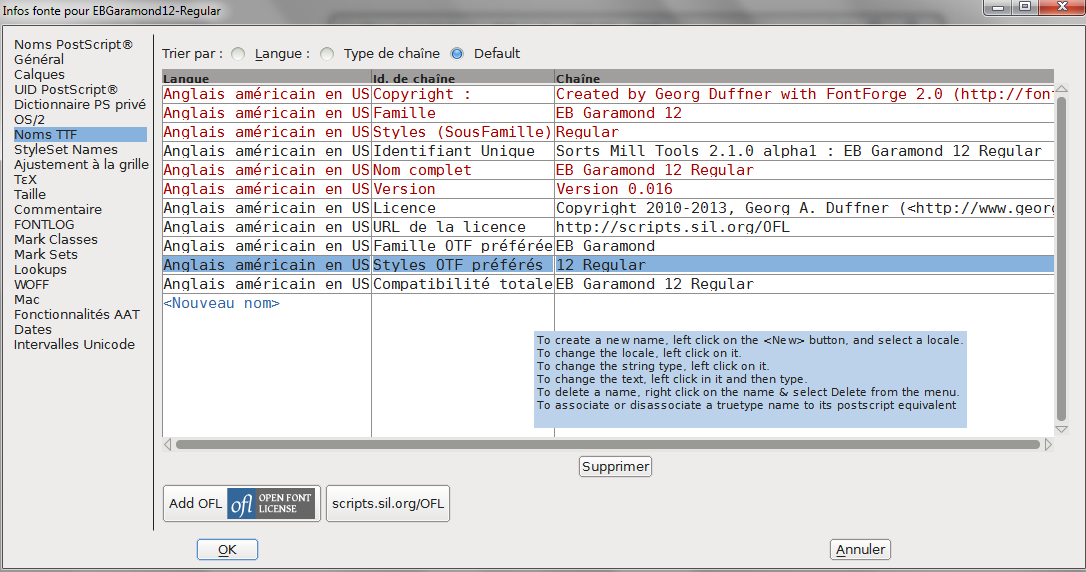Click the scripts.sil.org/OFL button
Screen dimensions: 1086x572
(388, 503)
